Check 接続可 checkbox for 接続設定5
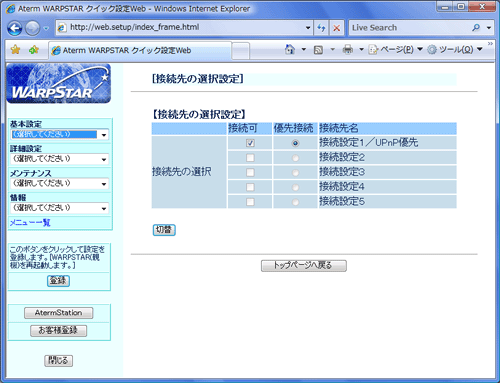Screen dimensions: 500x383 point(250,202)
